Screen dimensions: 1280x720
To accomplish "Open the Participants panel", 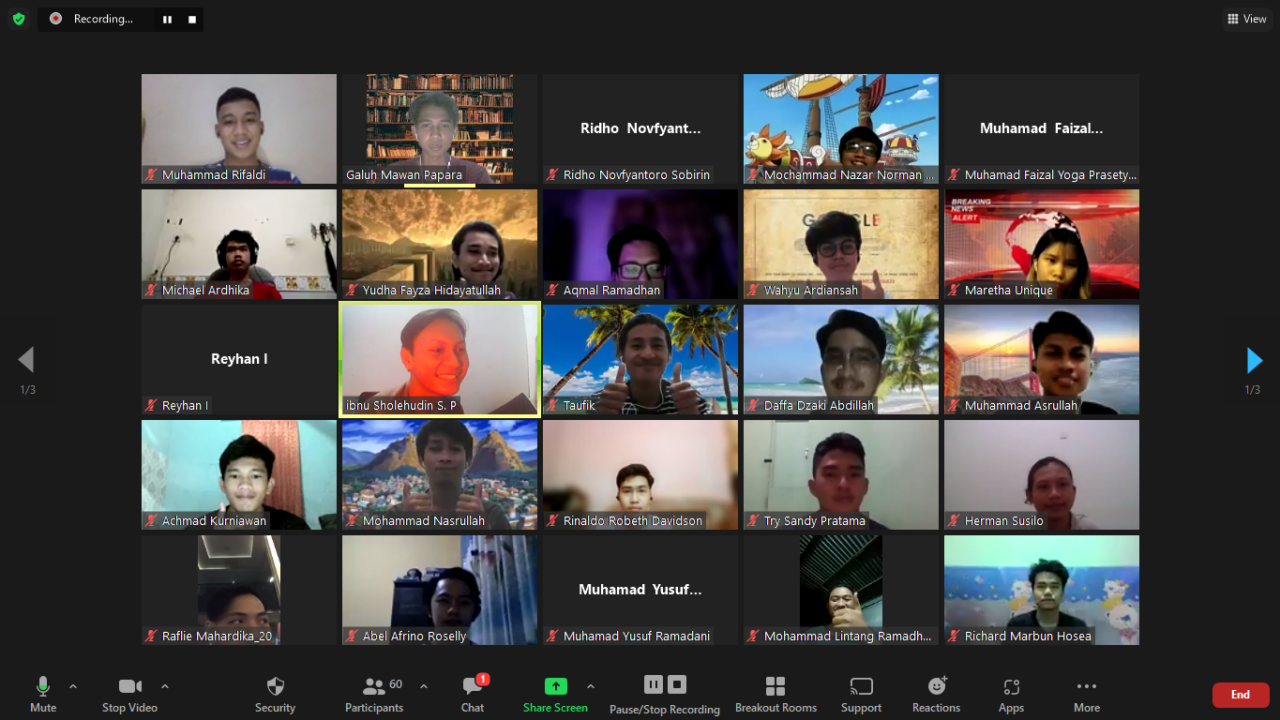I will (374, 687).
